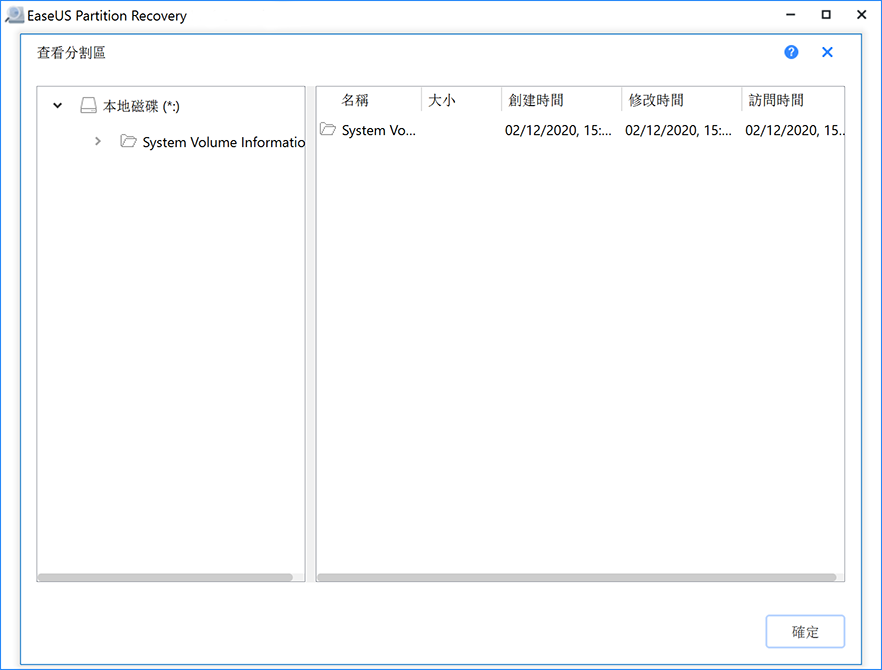Collapse the 本地磁碟 (*:) tree node
882x670 pixels.
pos(57,106)
